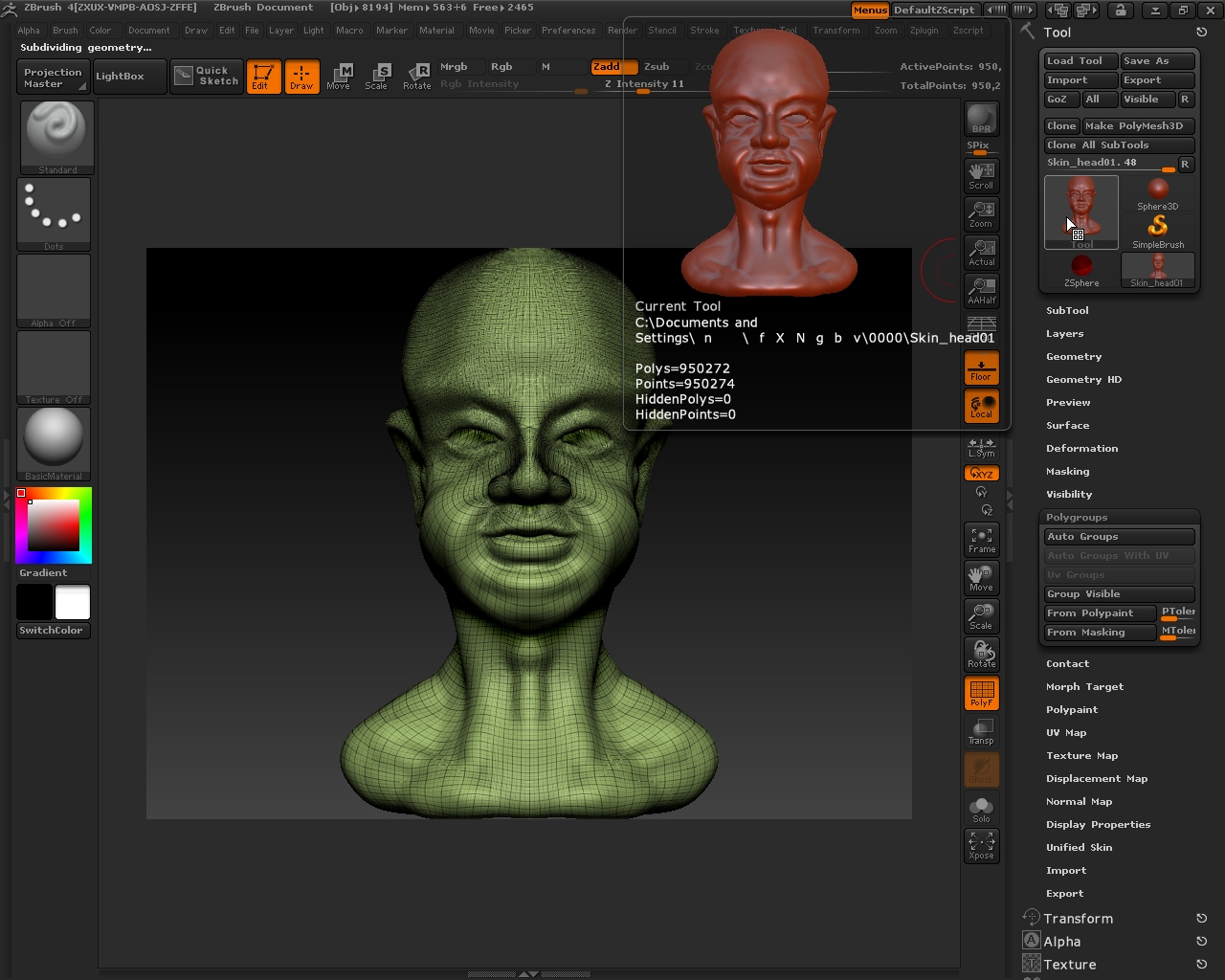Open current Tool large thumbnail
The height and width of the screenshot is (980, 1225).
tap(1081, 212)
